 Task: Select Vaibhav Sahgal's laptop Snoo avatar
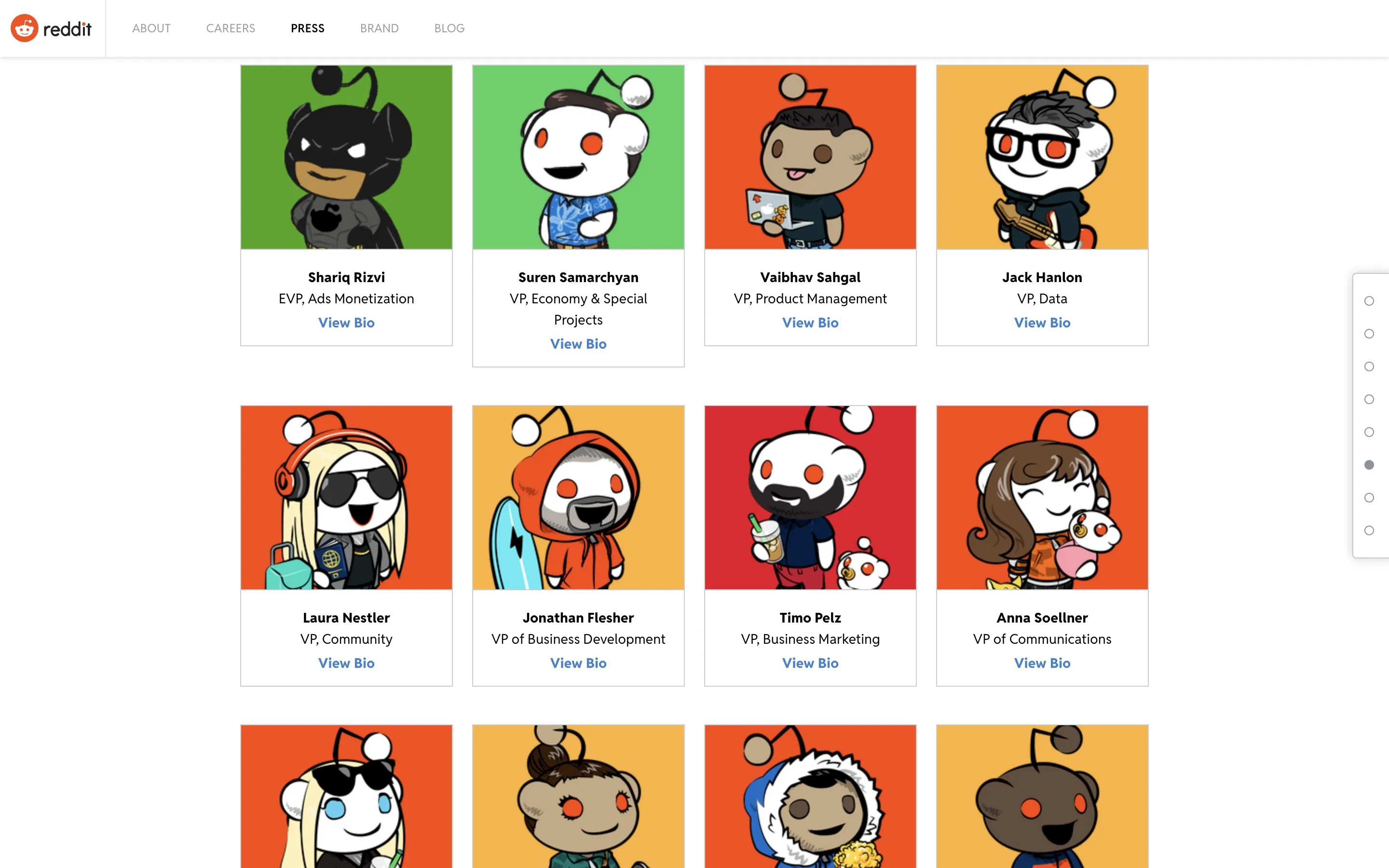pyautogui.click(x=810, y=157)
